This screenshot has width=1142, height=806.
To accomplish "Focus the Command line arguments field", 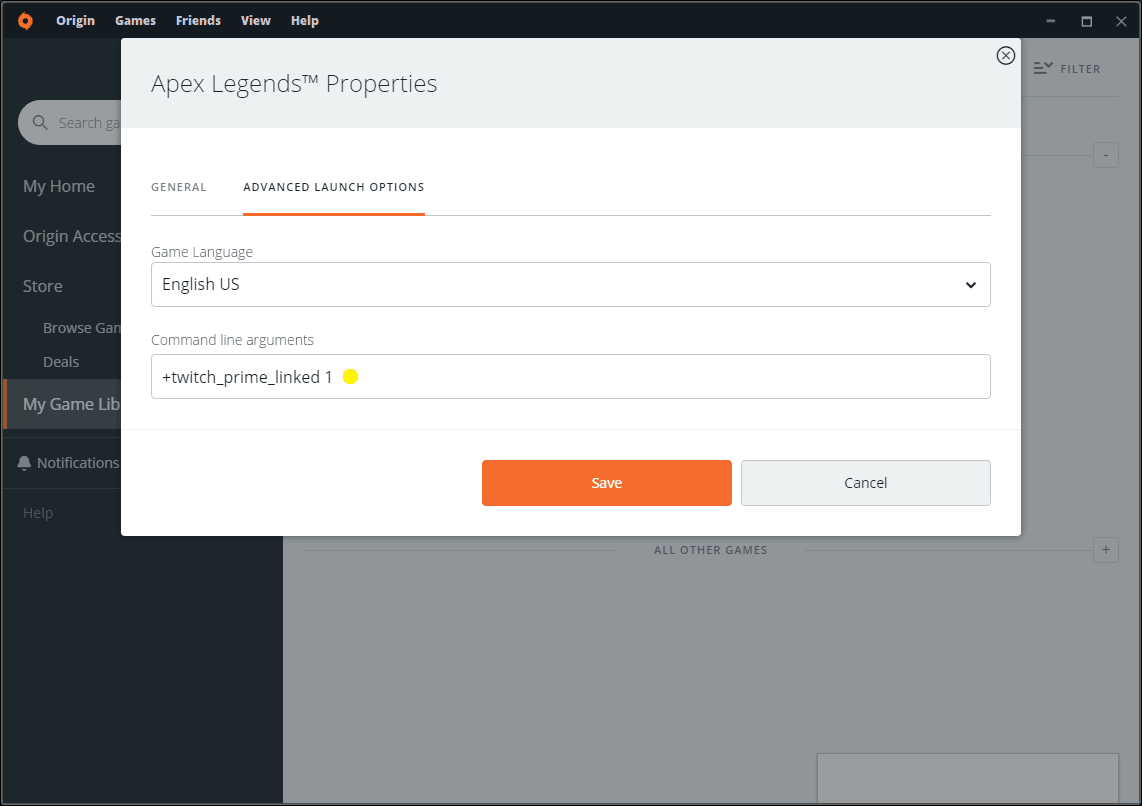I will (x=570, y=376).
